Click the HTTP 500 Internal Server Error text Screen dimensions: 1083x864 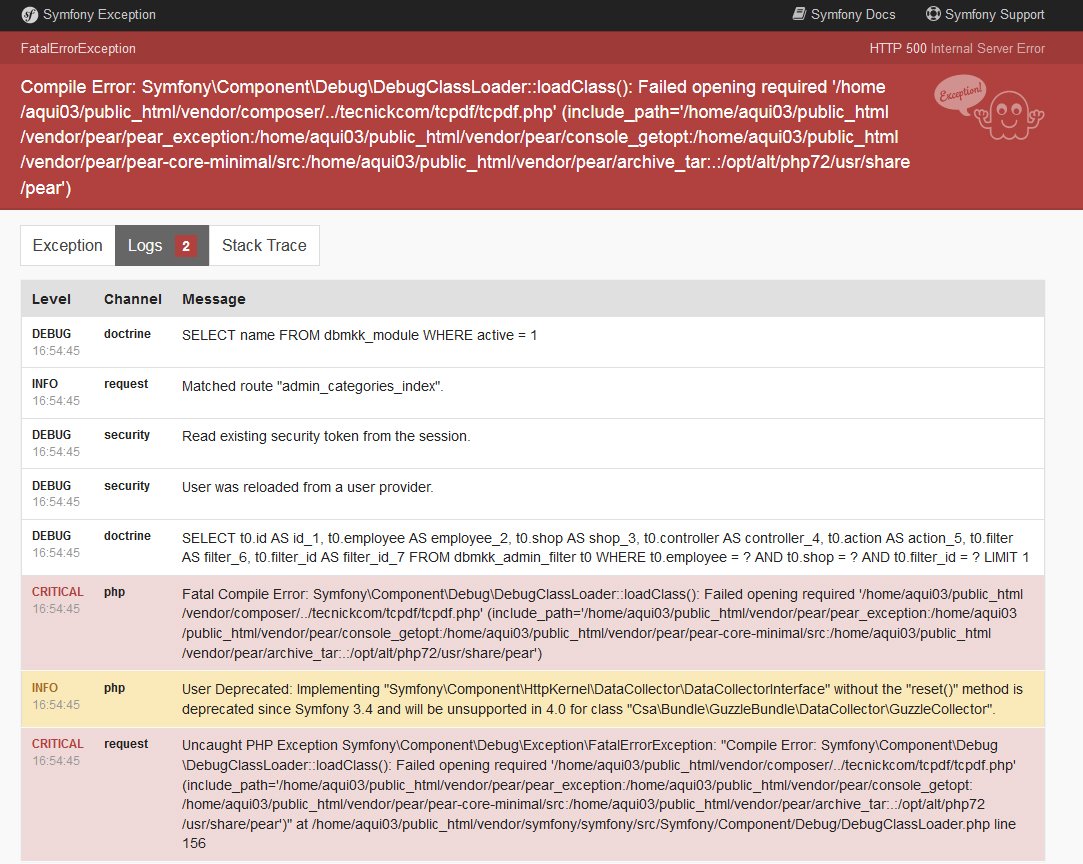[x=957, y=48]
